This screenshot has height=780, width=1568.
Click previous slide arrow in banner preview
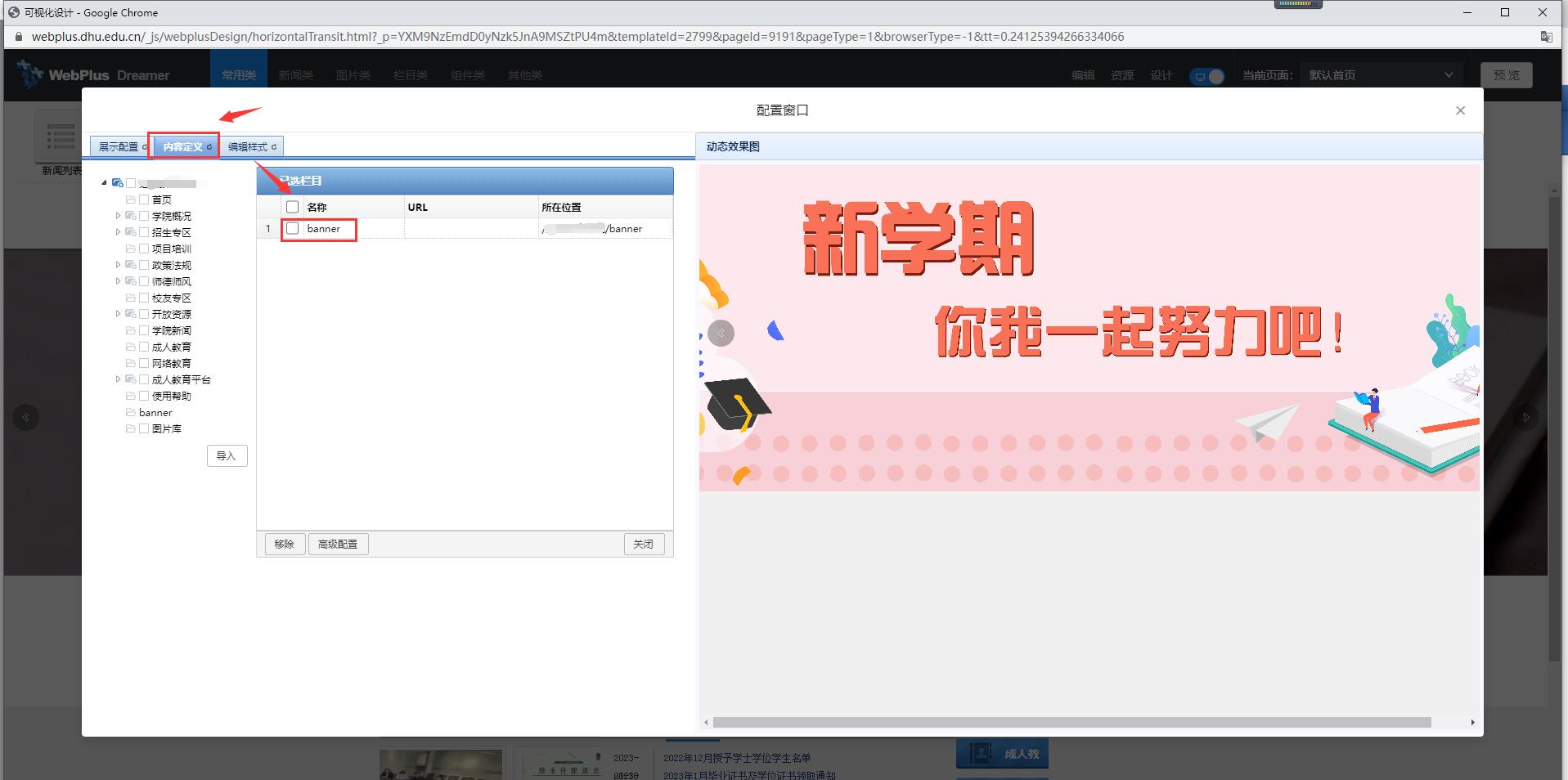point(721,333)
